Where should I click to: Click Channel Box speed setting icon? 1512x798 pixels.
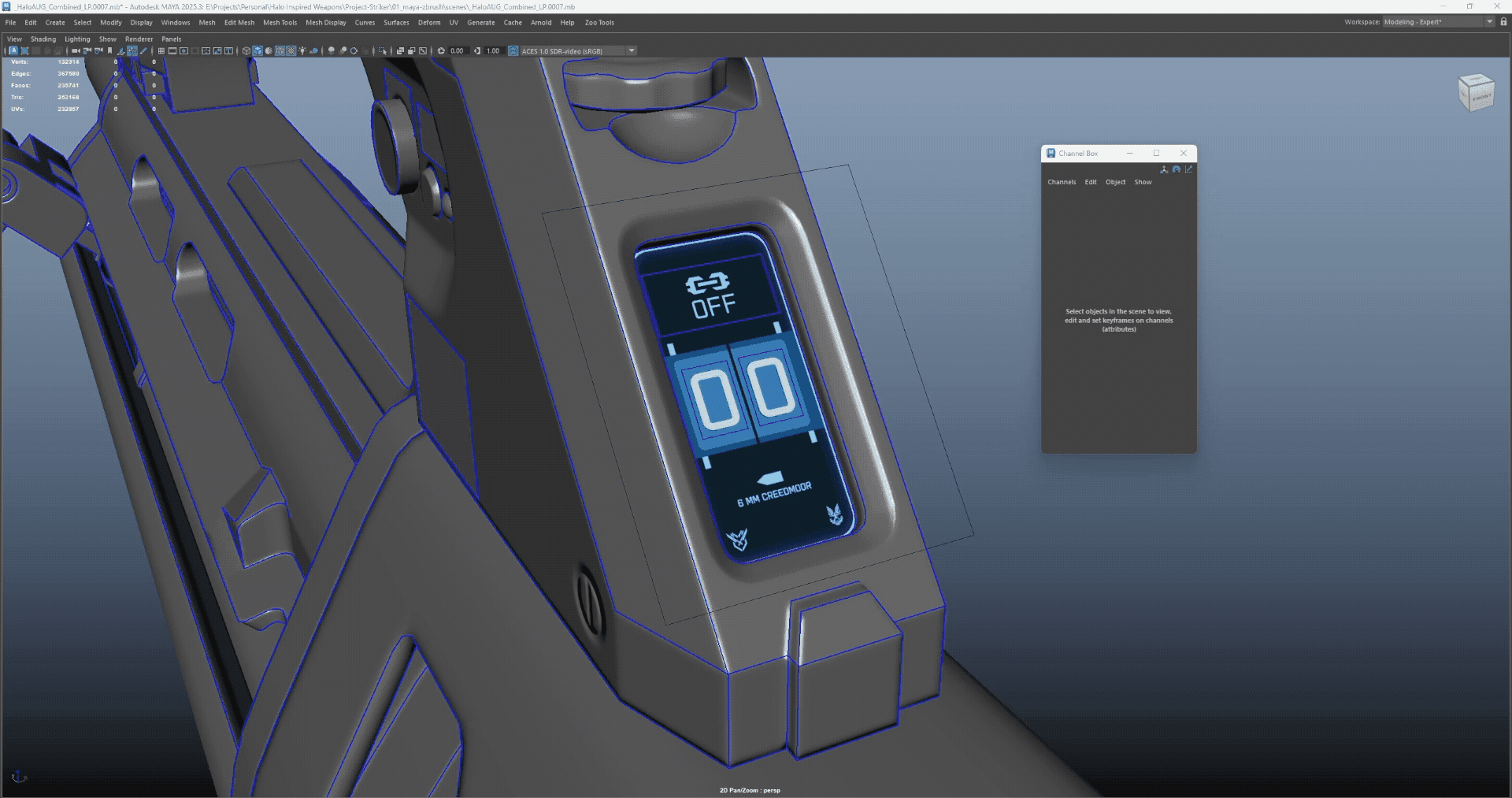click(x=1177, y=169)
